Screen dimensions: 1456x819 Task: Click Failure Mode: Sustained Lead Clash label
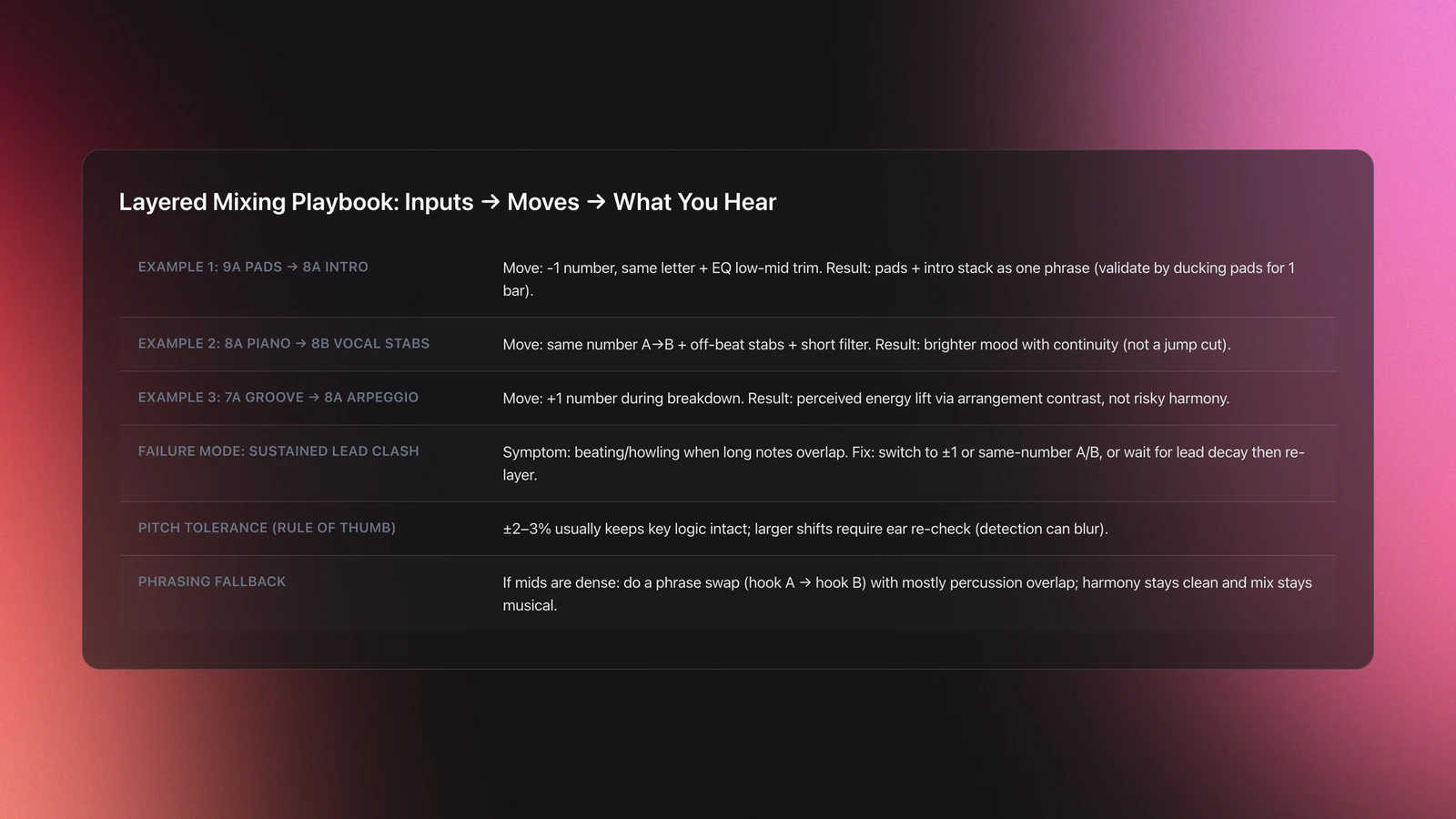point(278,450)
